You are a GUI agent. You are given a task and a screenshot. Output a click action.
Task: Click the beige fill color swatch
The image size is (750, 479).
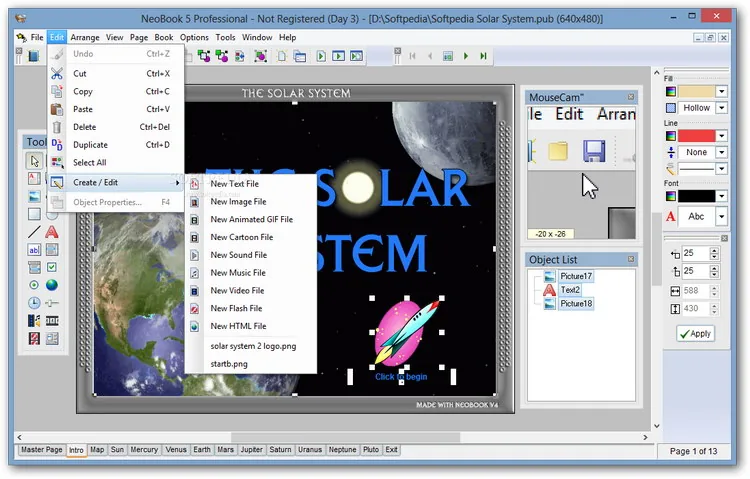click(x=696, y=91)
